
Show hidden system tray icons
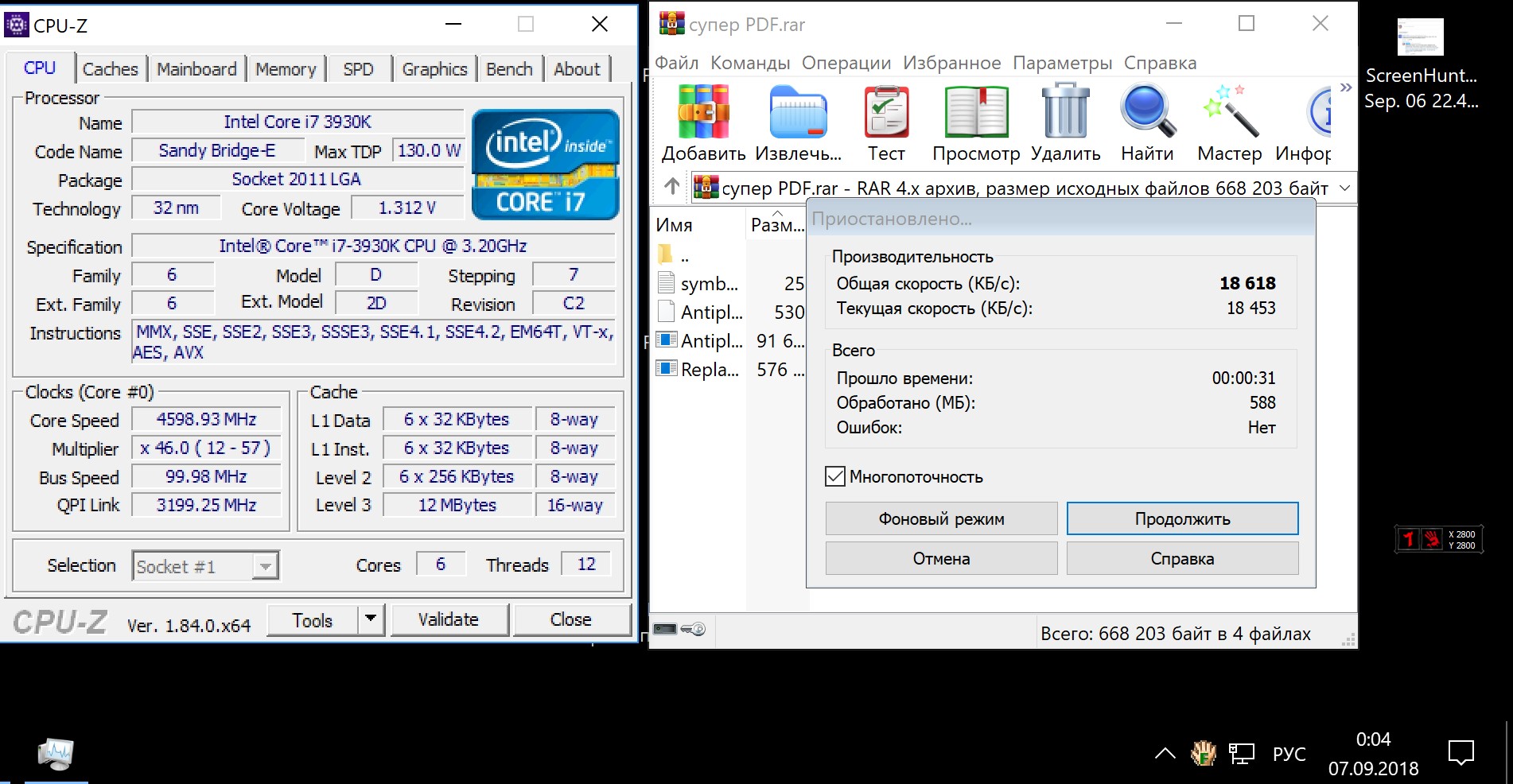[x=1165, y=753]
